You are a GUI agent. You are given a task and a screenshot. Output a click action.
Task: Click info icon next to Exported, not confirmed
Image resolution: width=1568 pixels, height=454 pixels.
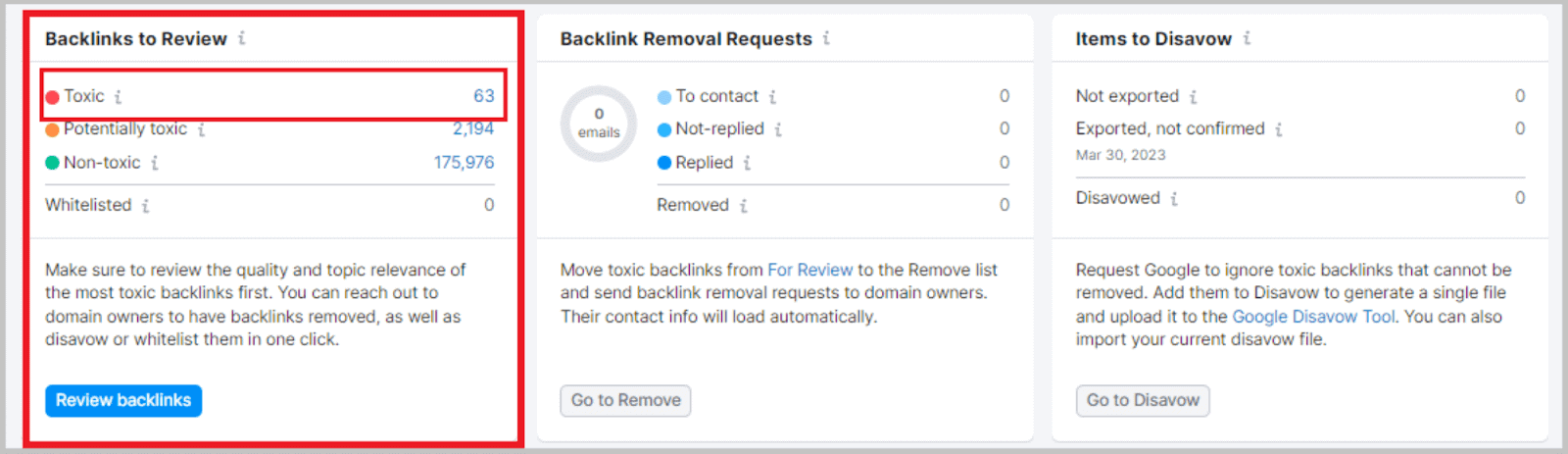(x=1278, y=129)
